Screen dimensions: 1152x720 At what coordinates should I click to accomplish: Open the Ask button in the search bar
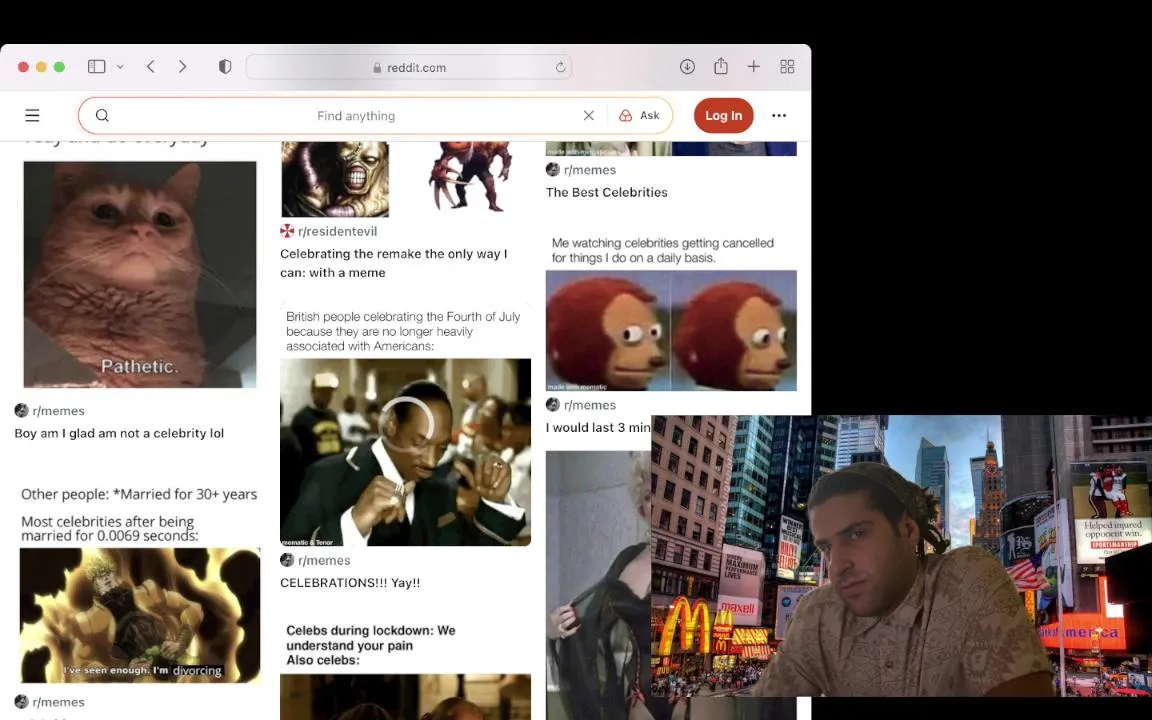coord(639,115)
